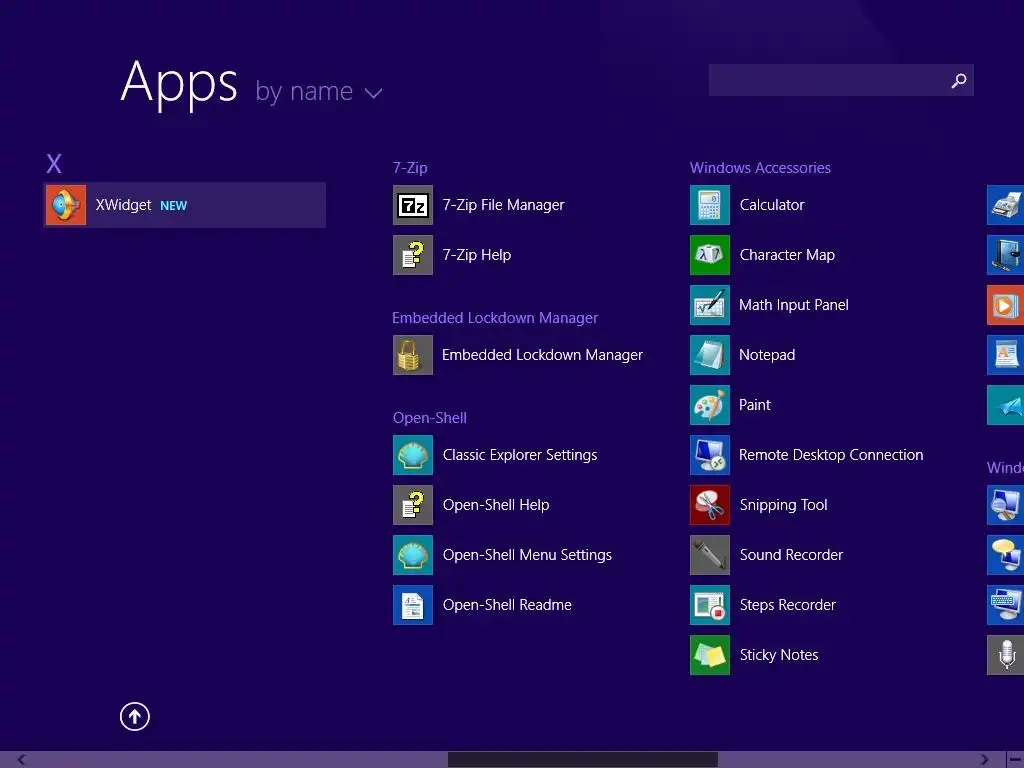Launch Open-Shell Menu Settings
This screenshot has height=768, width=1024.
click(x=502, y=555)
